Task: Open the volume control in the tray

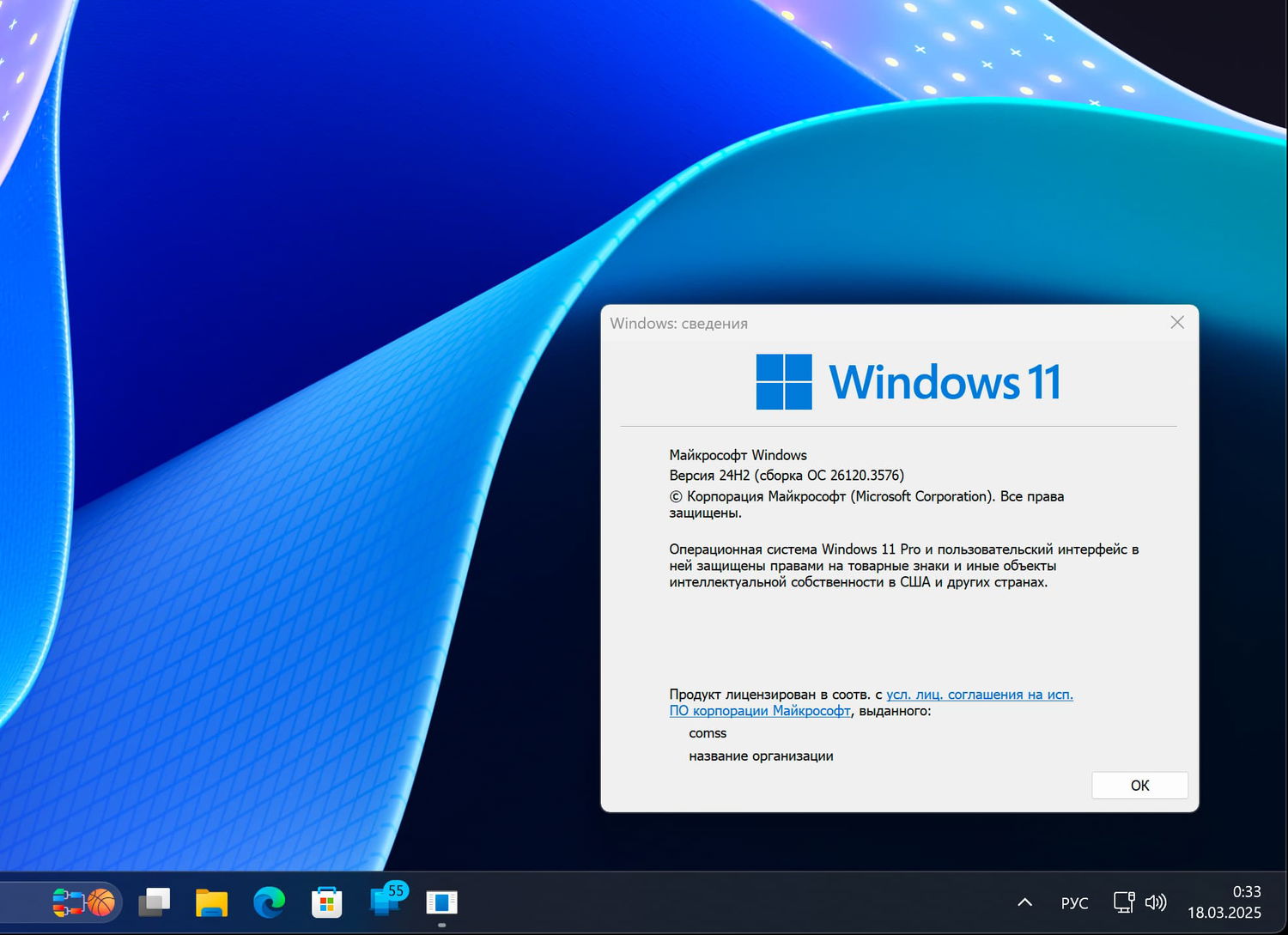Action: (x=1156, y=902)
